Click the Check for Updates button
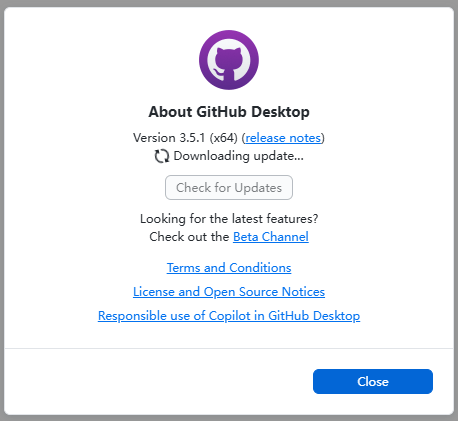Image resolution: width=458 pixels, height=421 pixels. (x=229, y=188)
